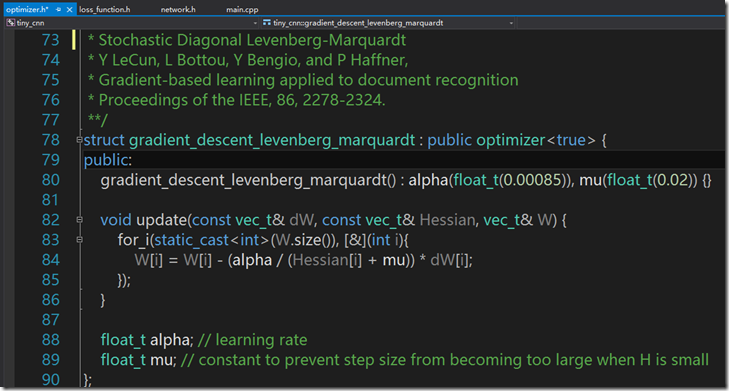Image resolution: width=729 pixels, height=391 pixels.
Task: Collapse the struct block at line 78
Action: (80, 139)
